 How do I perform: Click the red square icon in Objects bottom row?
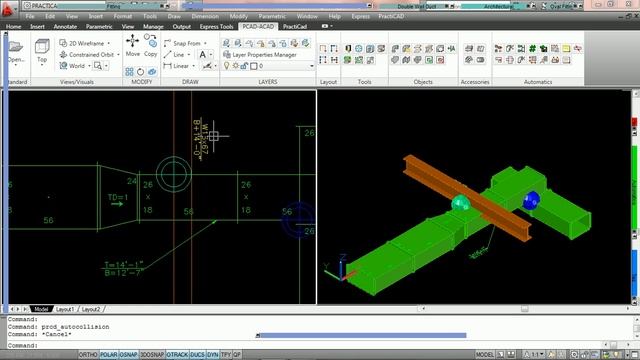[x=440, y=60]
